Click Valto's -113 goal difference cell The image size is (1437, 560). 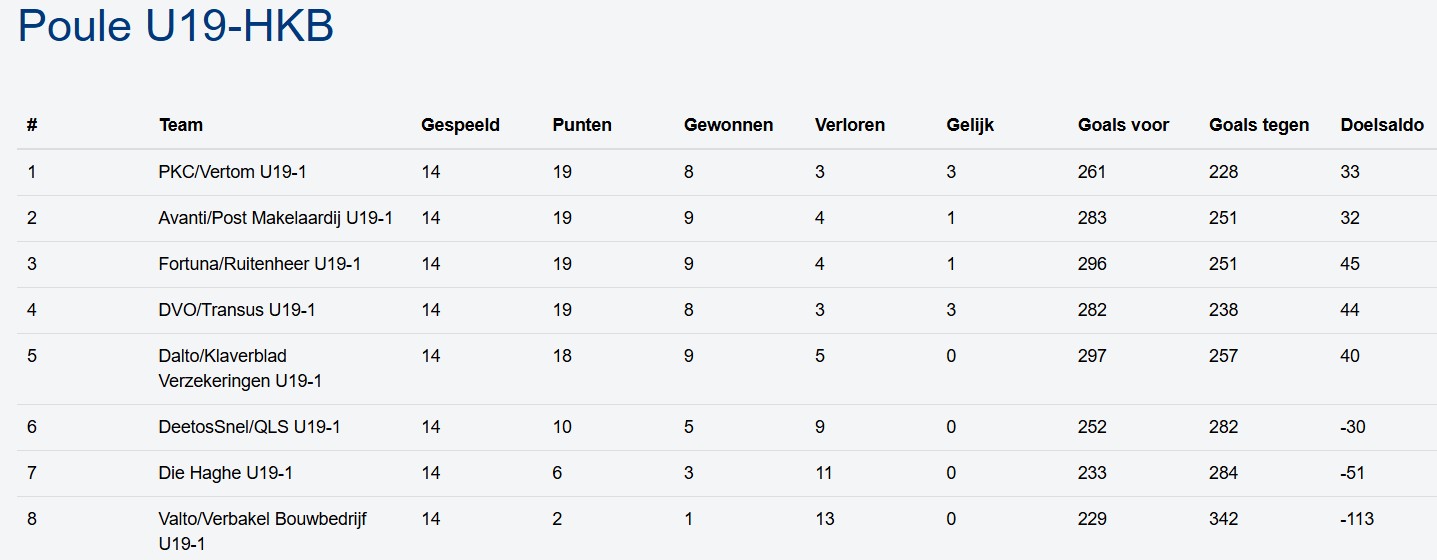pos(1357,519)
